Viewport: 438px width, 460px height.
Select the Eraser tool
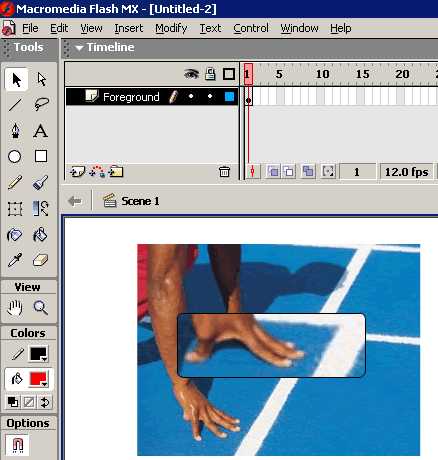[41, 260]
